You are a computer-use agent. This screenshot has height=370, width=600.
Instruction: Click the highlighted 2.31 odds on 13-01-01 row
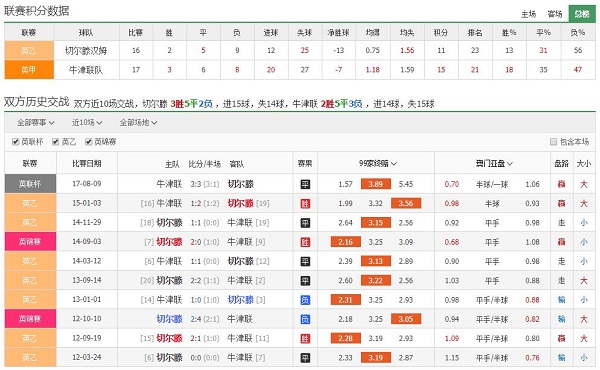[346, 300]
